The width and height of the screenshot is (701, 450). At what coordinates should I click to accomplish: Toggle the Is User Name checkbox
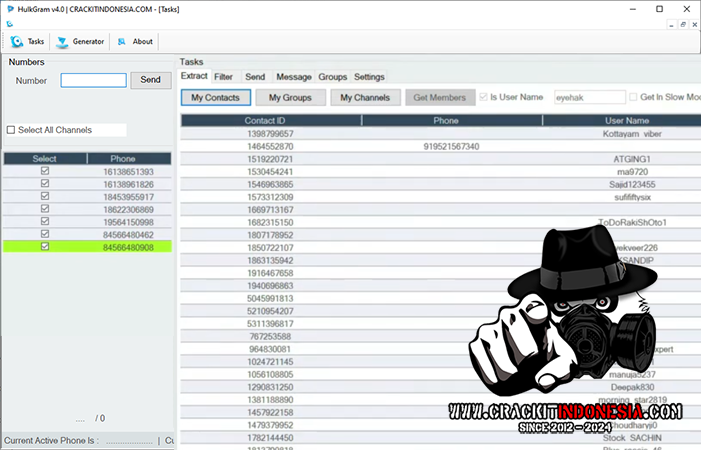point(484,97)
